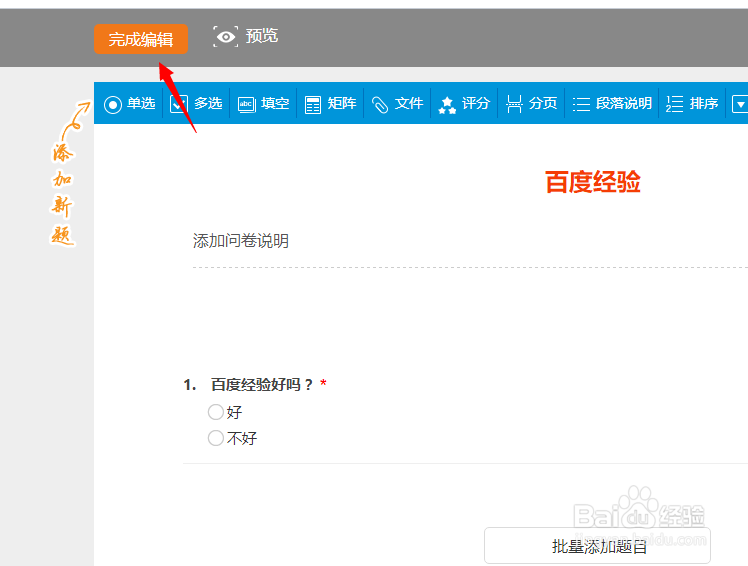The width and height of the screenshot is (748, 566).
Task: Select the 好 radio option
Action: (216, 412)
